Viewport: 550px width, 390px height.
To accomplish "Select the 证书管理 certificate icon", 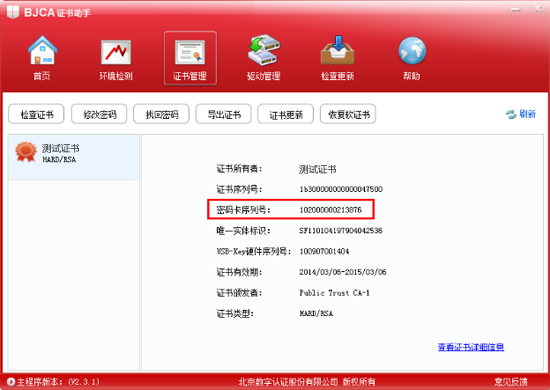I will [x=190, y=53].
